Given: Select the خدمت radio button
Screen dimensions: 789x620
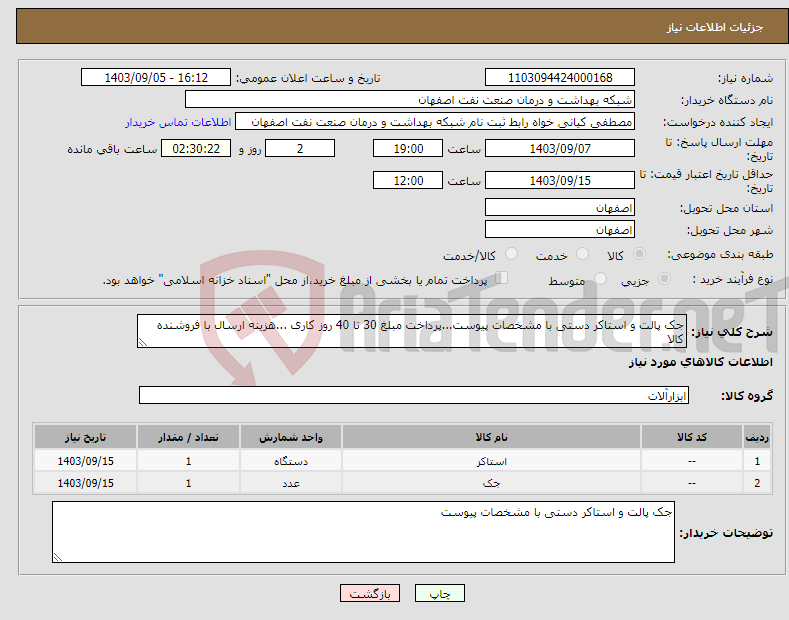Looking at the screenshot, I should pos(582,254).
